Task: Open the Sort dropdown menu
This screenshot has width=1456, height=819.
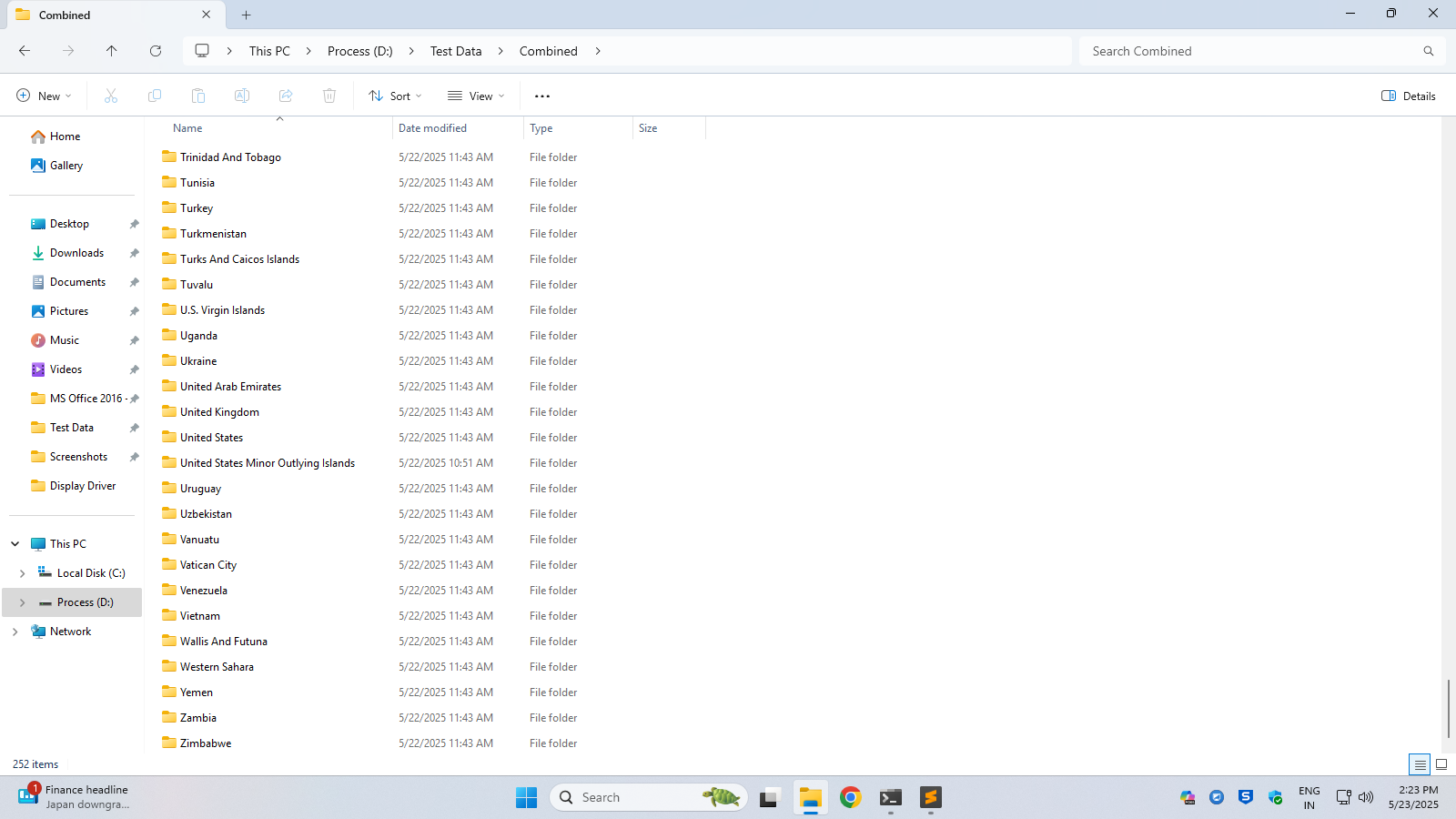Action: (x=395, y=96)
